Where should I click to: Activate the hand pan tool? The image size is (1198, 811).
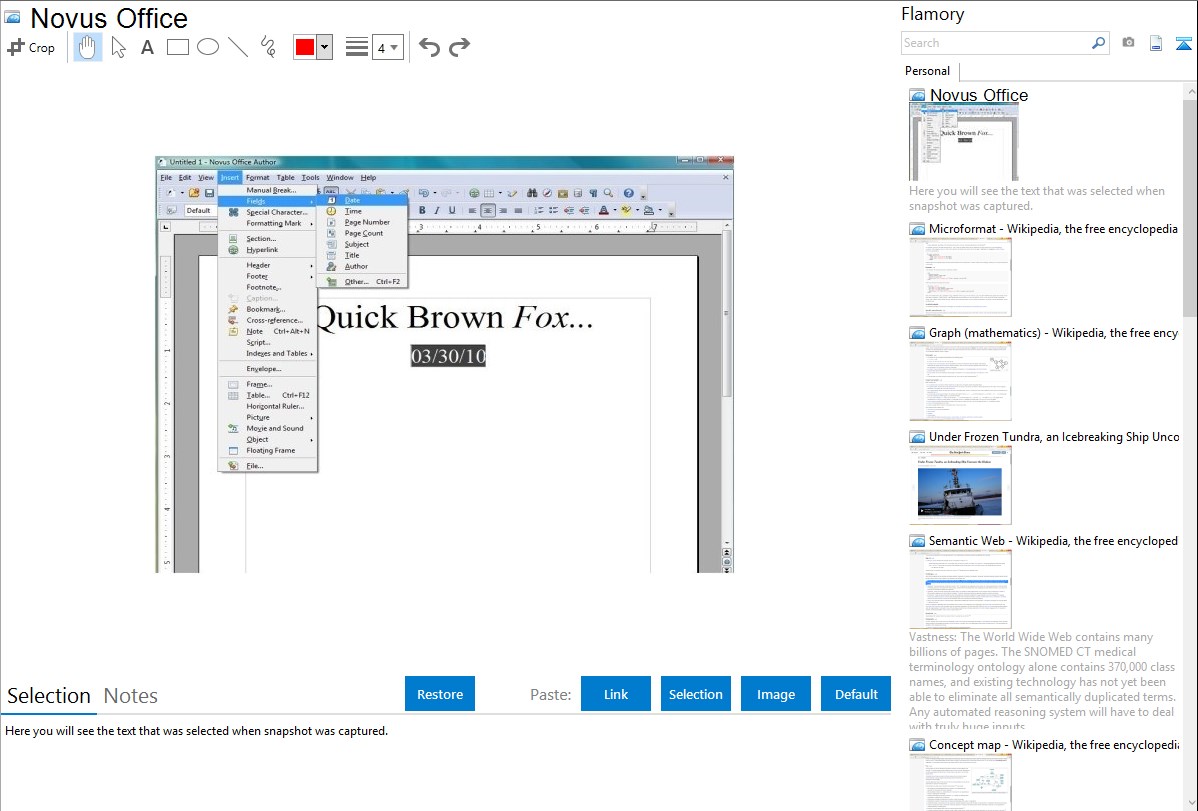(x=88, y=47)
